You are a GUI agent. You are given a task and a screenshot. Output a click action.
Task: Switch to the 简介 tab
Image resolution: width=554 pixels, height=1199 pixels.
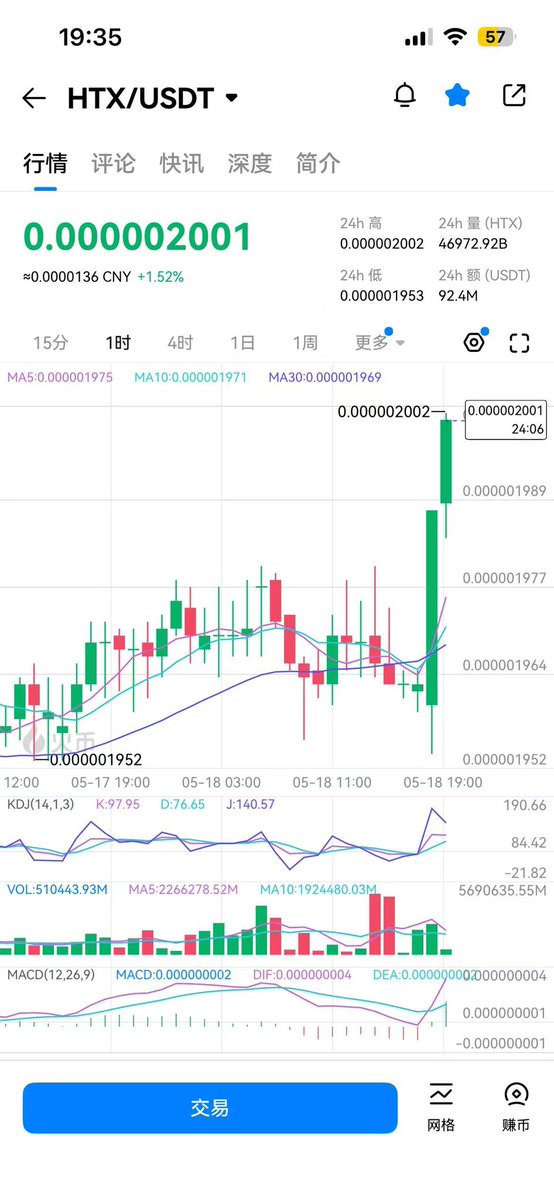click(x=318, y=163)
